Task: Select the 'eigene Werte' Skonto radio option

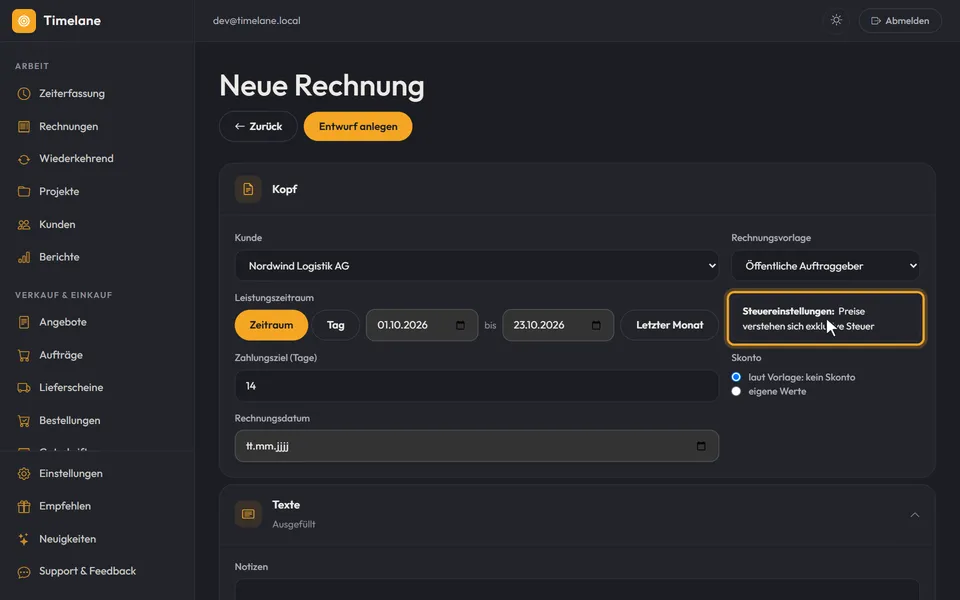Action: tap(736, 391)
